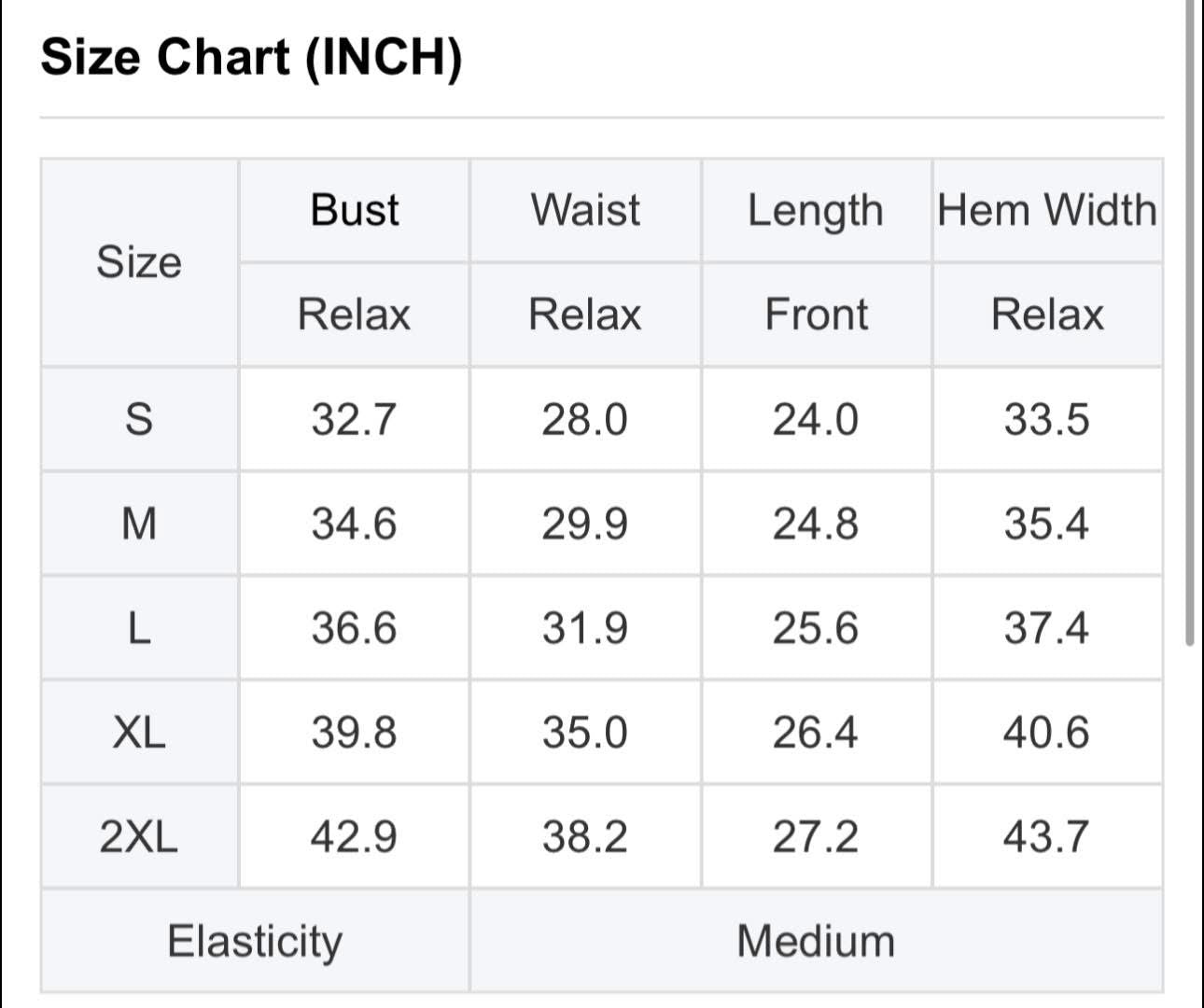Select bust value 32.7 for size S
This screenshot has width=1204, height=1008.
[354, 419]
